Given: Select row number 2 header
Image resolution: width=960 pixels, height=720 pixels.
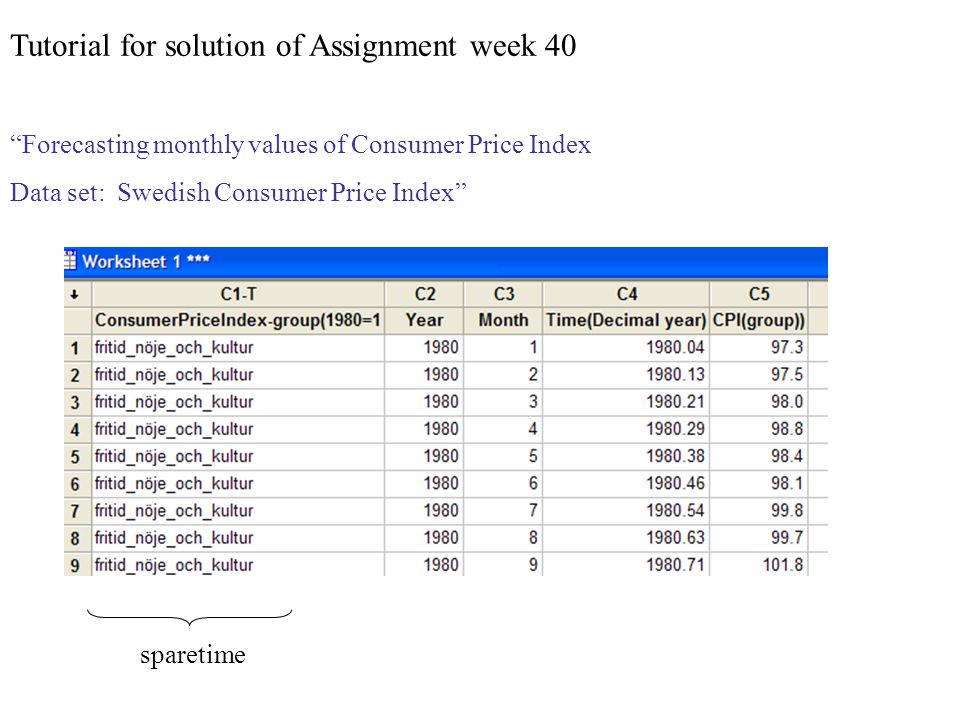Looking at the screenshot, I should tap(78, 375).
